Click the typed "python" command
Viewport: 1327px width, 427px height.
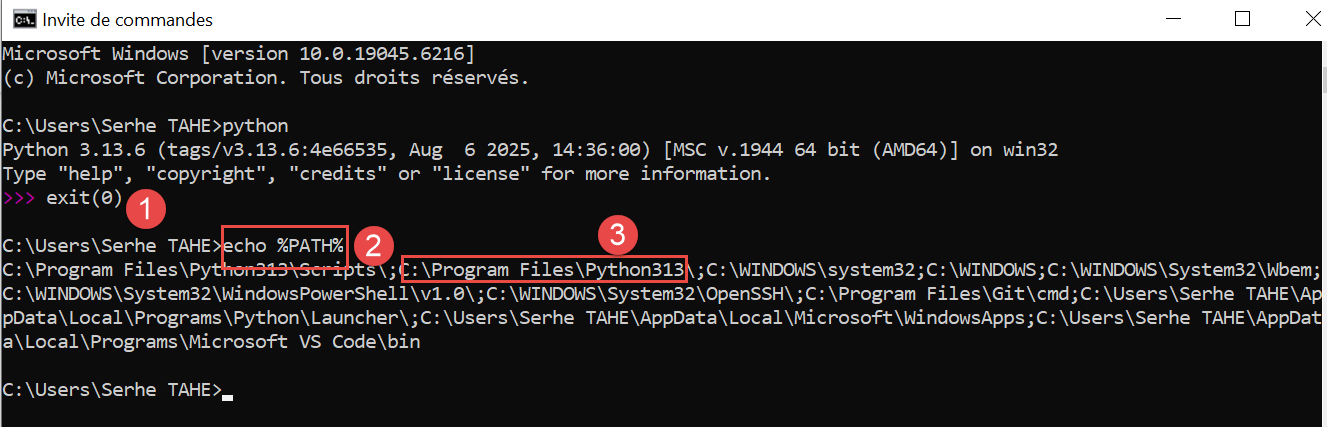coord(256,126)
